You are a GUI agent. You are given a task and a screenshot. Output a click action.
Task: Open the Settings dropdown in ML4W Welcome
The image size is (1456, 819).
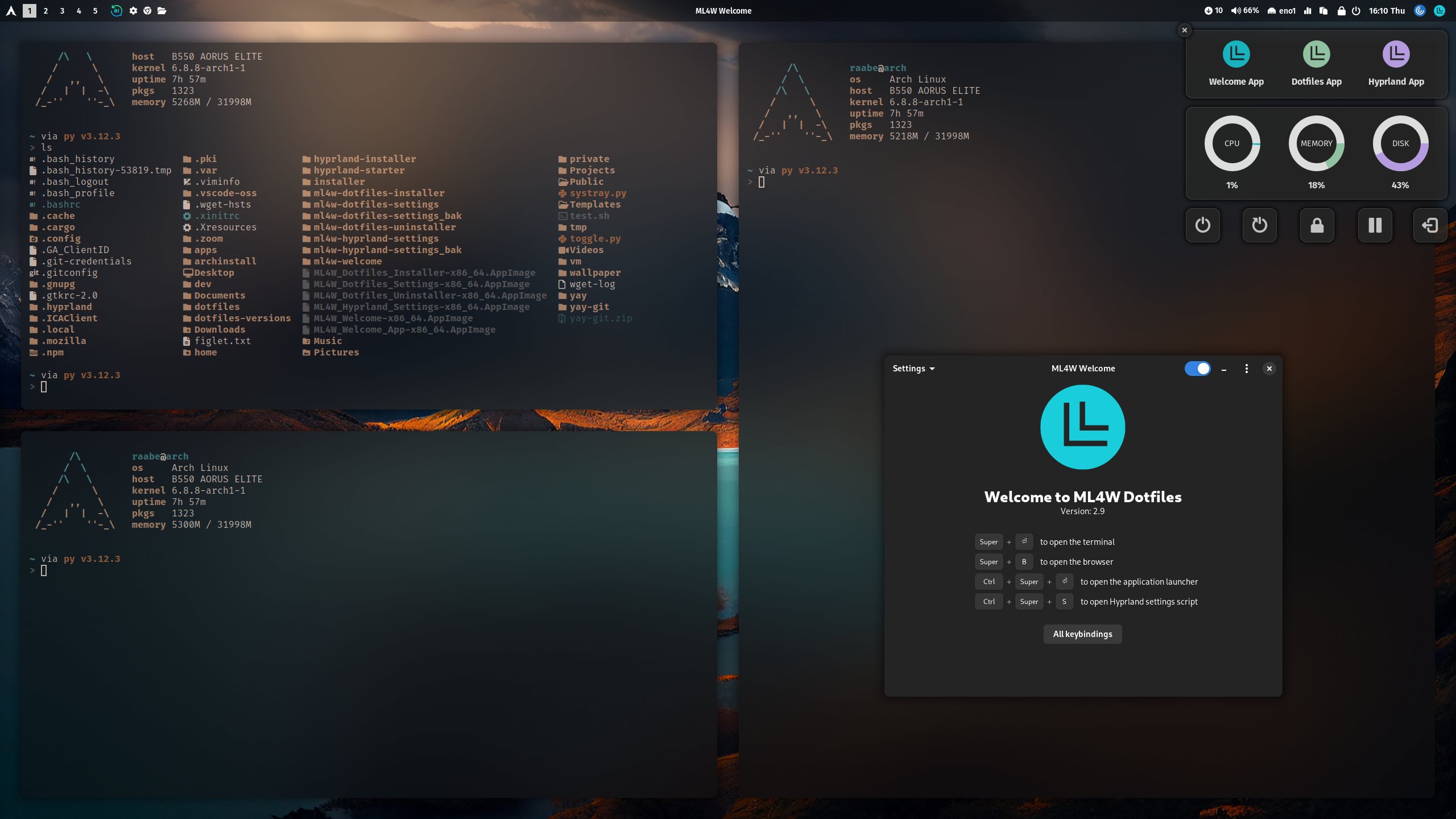click(x=912, y=369)
